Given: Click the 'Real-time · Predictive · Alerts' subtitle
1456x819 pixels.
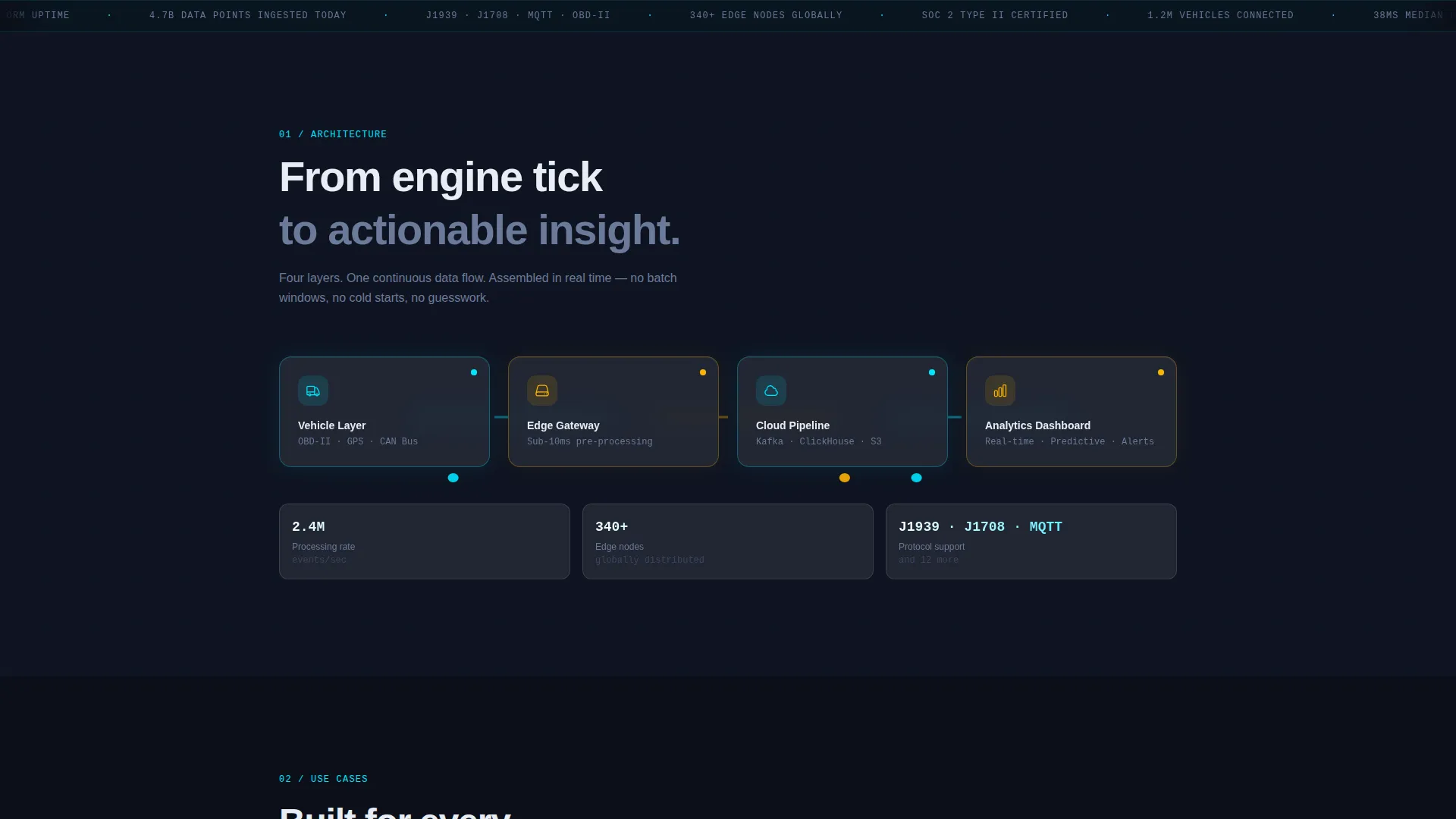Looking at the screenshot, I should click(1069, 441).
